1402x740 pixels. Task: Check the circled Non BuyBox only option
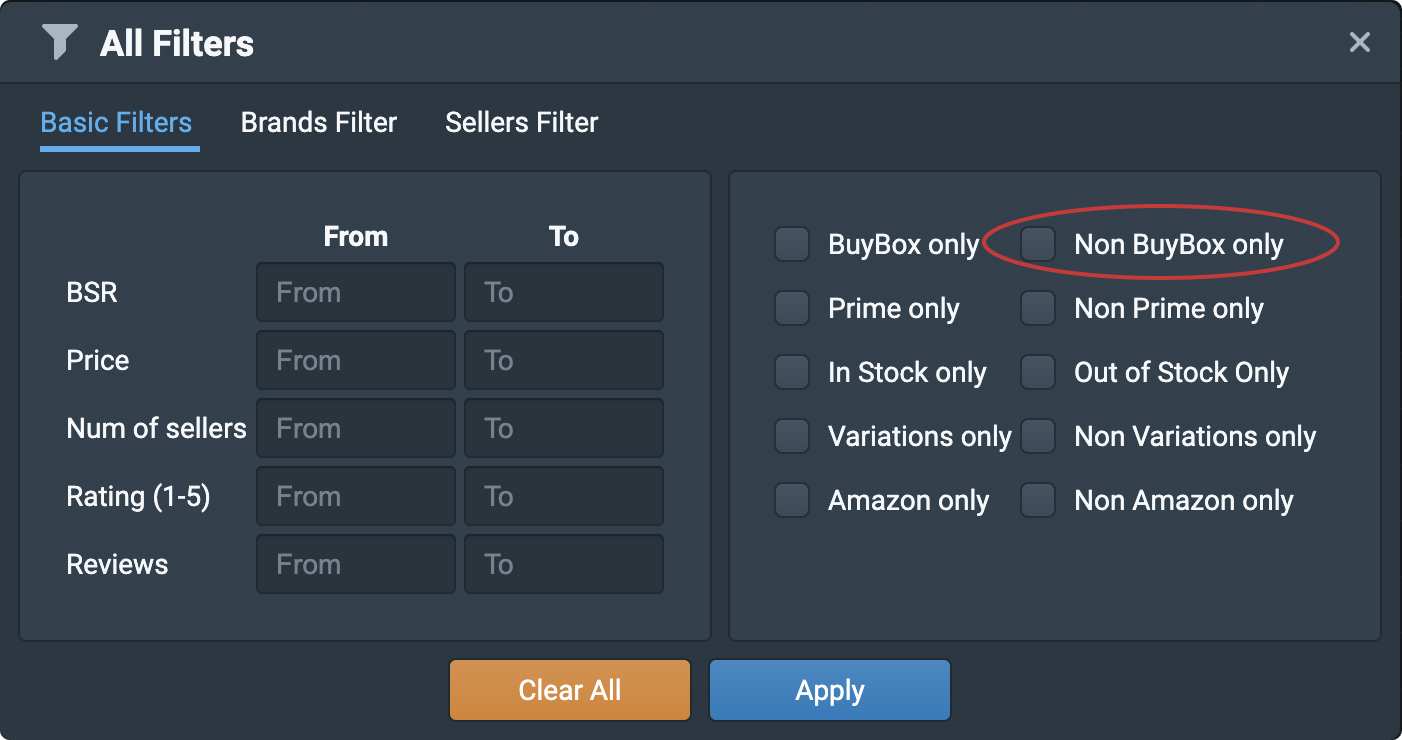[x=1038, y=244]
